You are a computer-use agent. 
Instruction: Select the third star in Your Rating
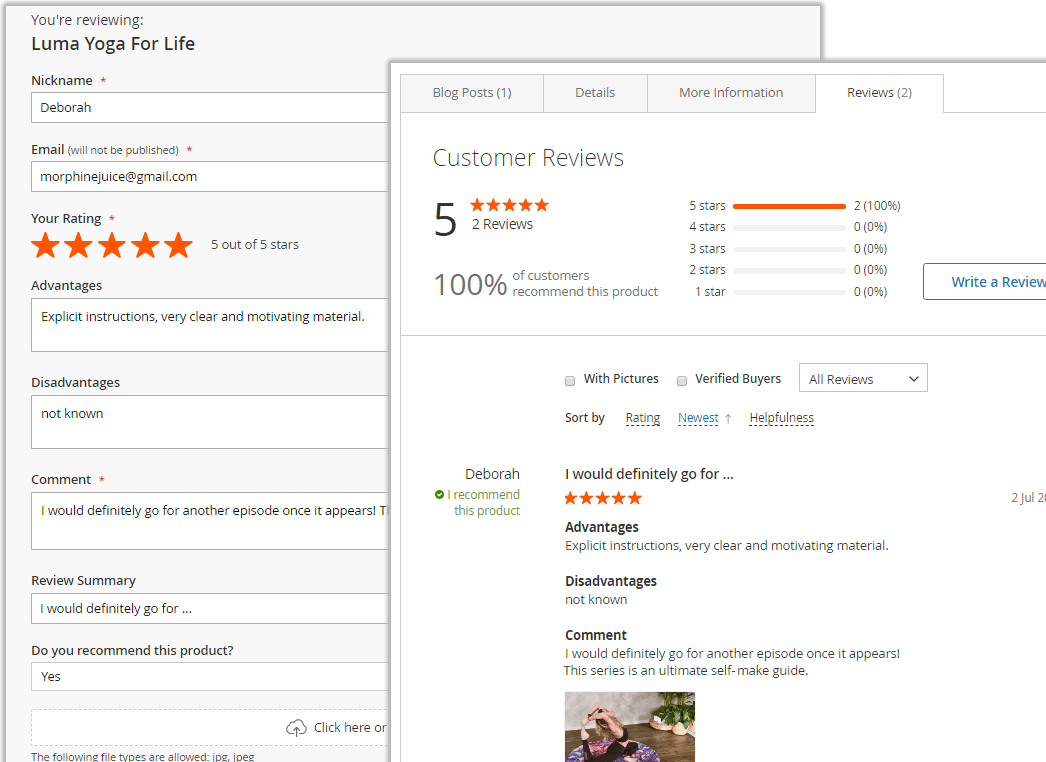(112, 245)
